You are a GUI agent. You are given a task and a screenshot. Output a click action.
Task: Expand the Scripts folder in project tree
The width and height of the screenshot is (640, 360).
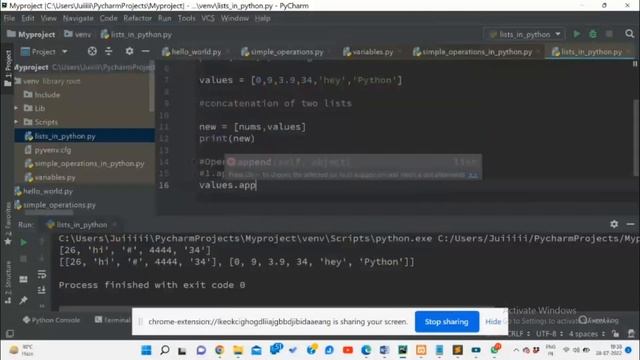coord(16,122)
